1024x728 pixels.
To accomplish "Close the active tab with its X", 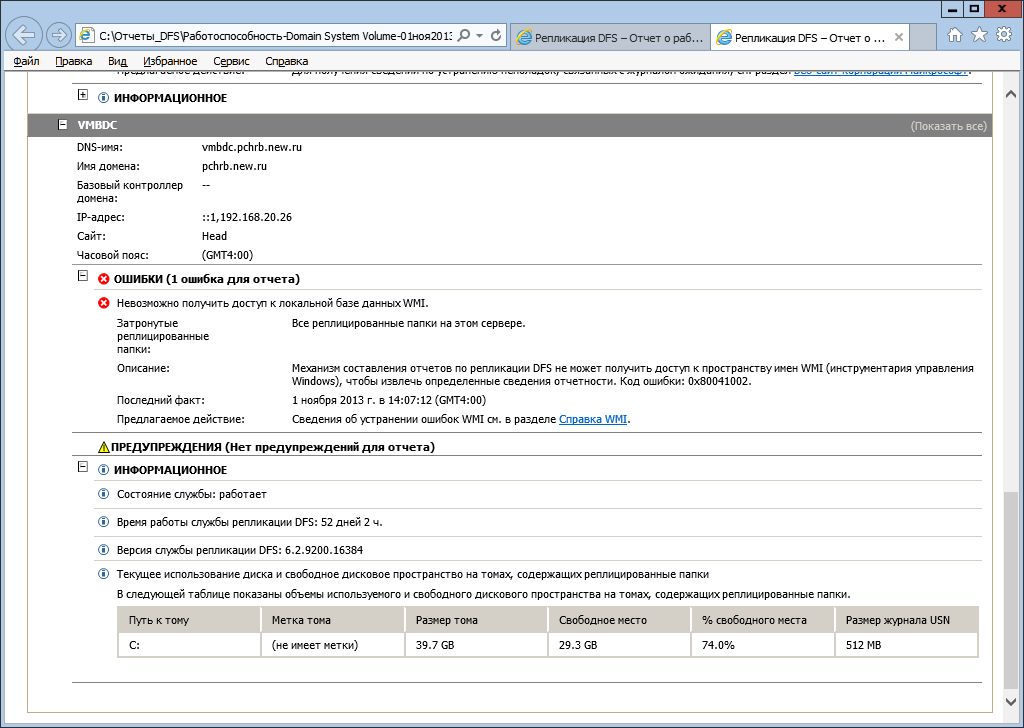I will pyautogui.click(x=899, y=38).
